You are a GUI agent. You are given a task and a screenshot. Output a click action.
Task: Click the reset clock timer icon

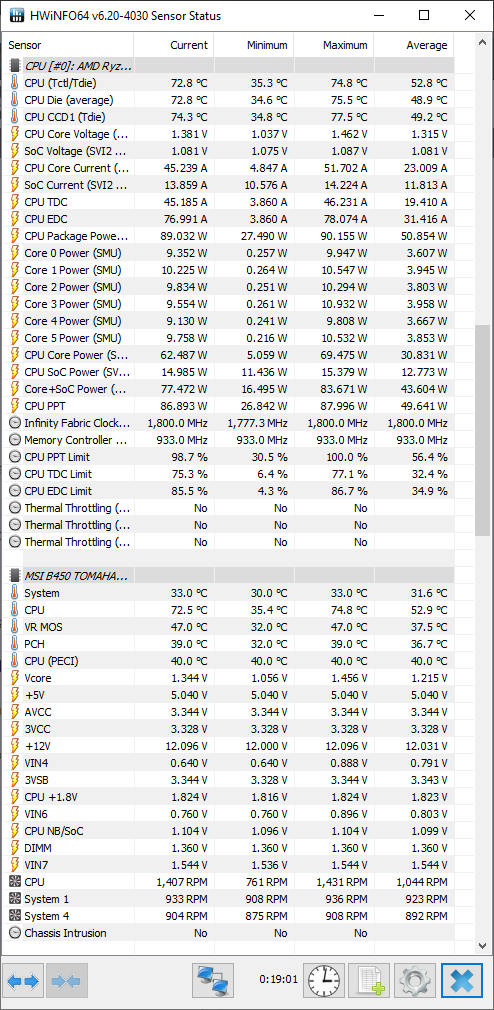323,981
